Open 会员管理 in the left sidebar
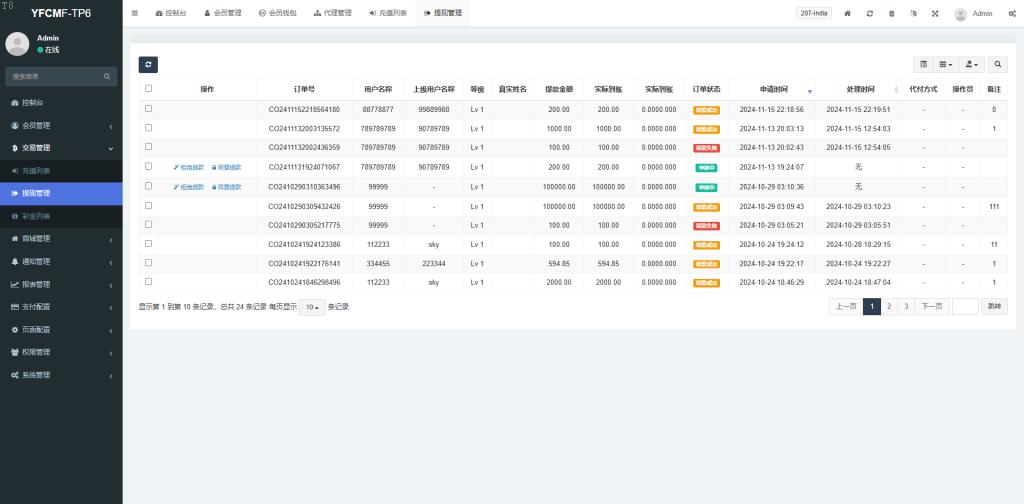 point(60,125)
